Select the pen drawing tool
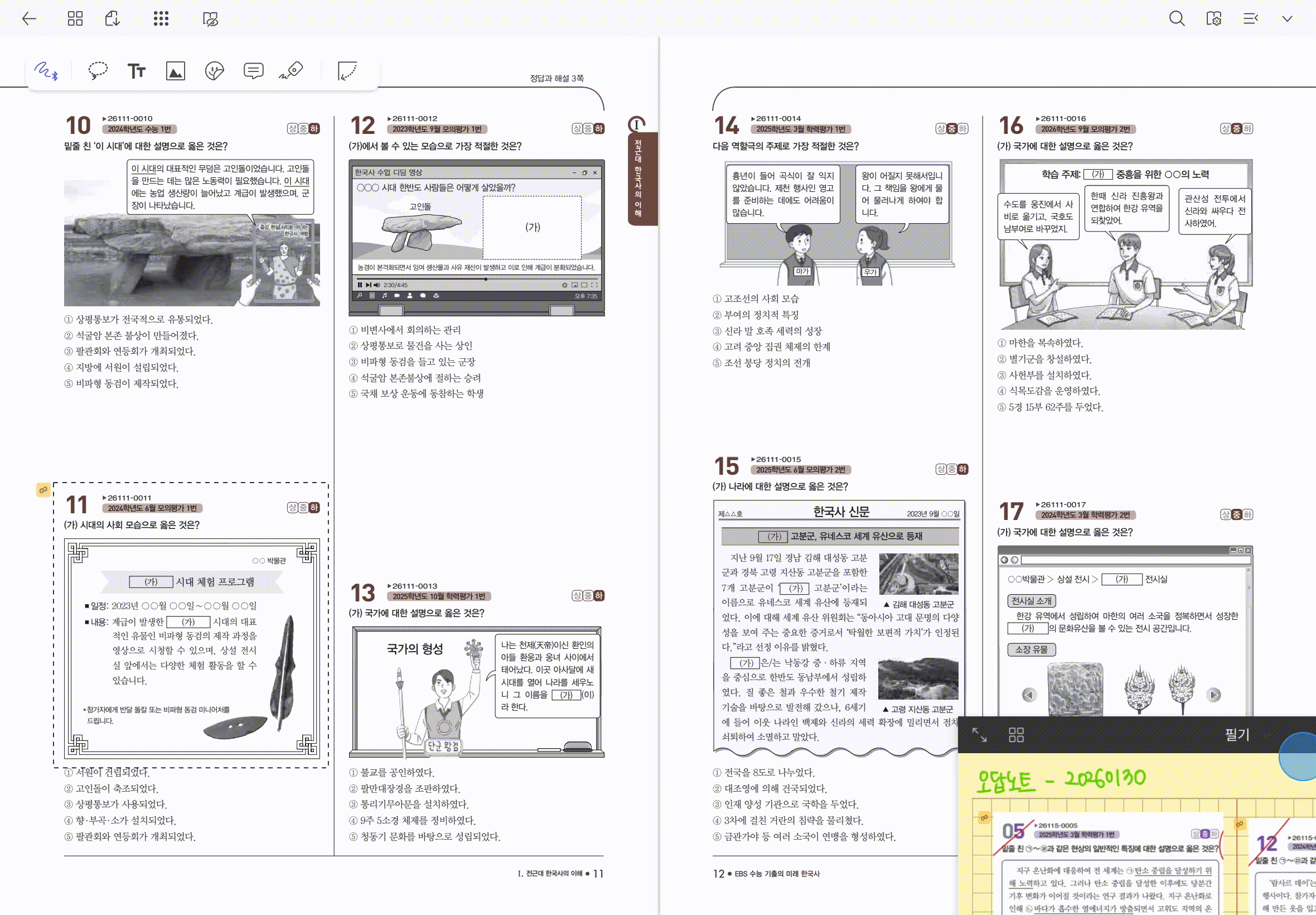The width and height of the screenshot is (1316, 915). (46, 71)
